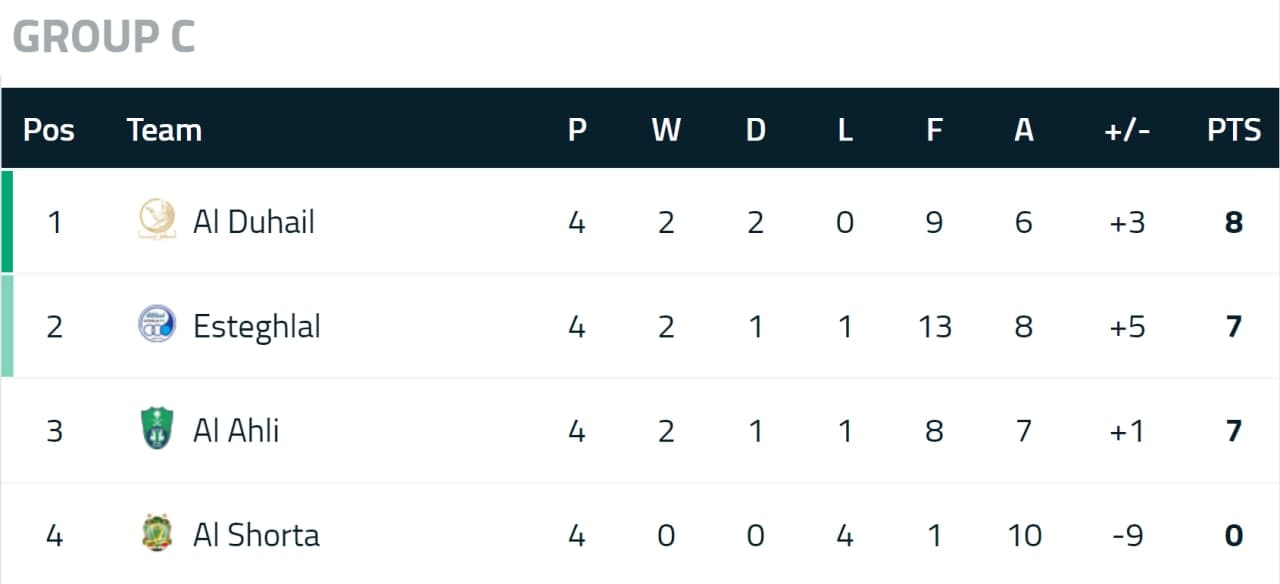The image size is (1280, 584).
Task: Click Esteghlal's 13 goals for value
Action: pos(935,326)
